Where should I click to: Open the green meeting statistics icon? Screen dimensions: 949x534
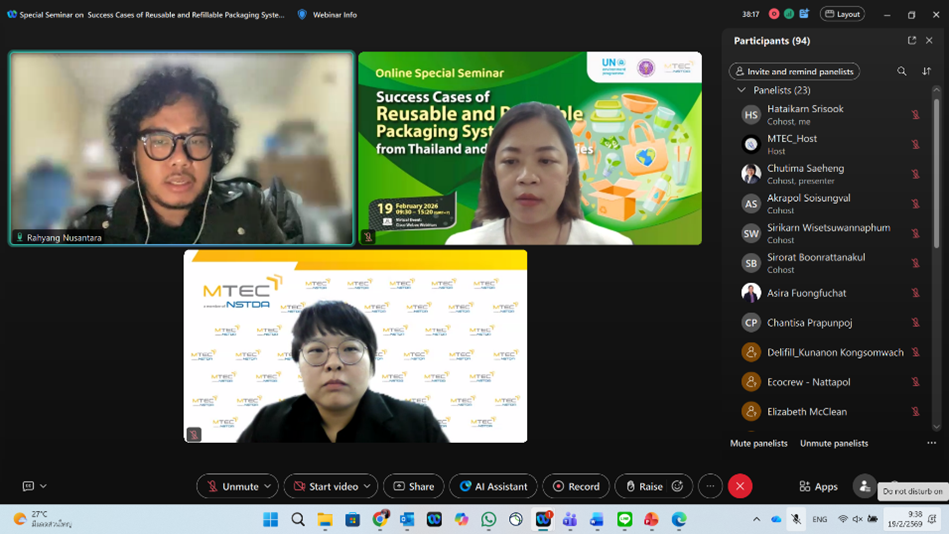[788, 14]
